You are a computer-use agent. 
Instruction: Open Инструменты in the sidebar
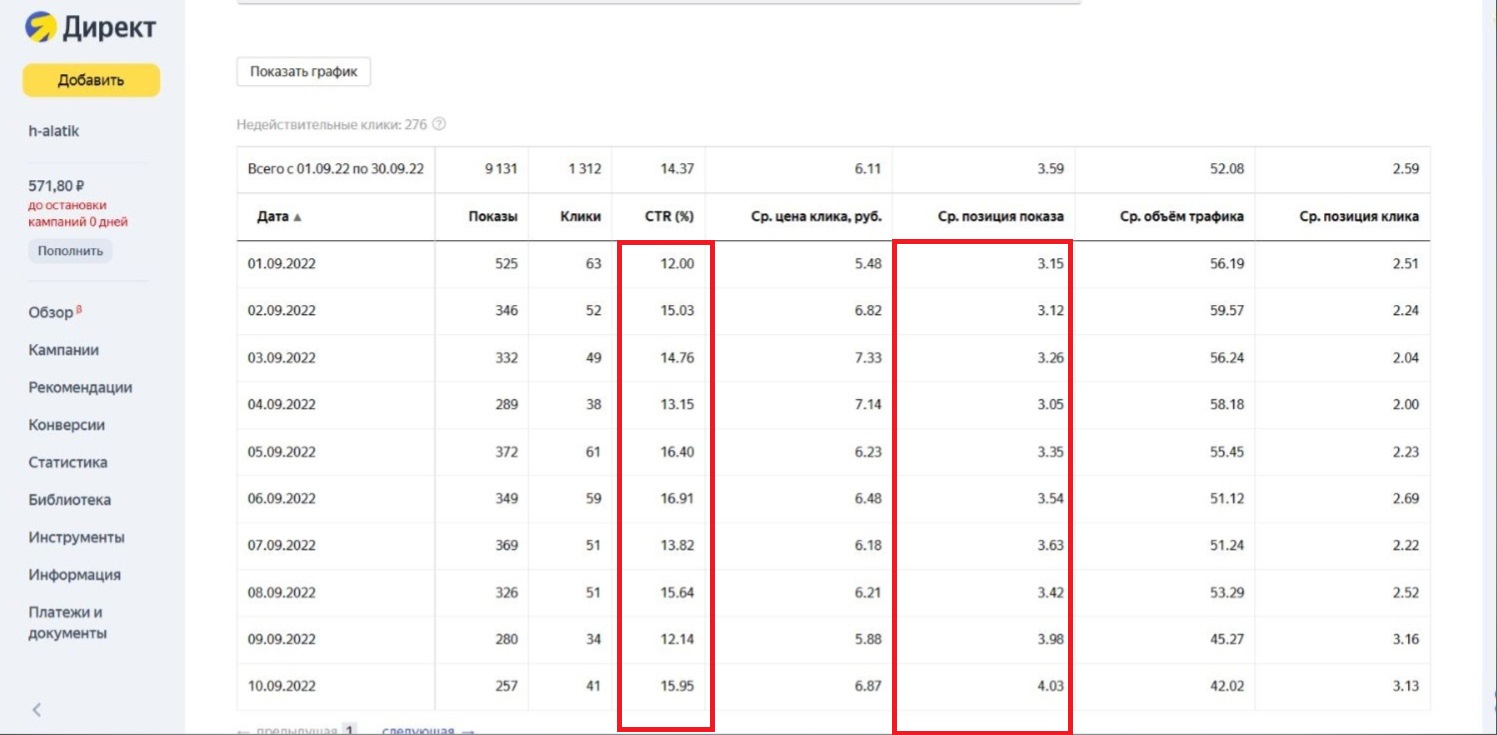[x=77, y=538]
